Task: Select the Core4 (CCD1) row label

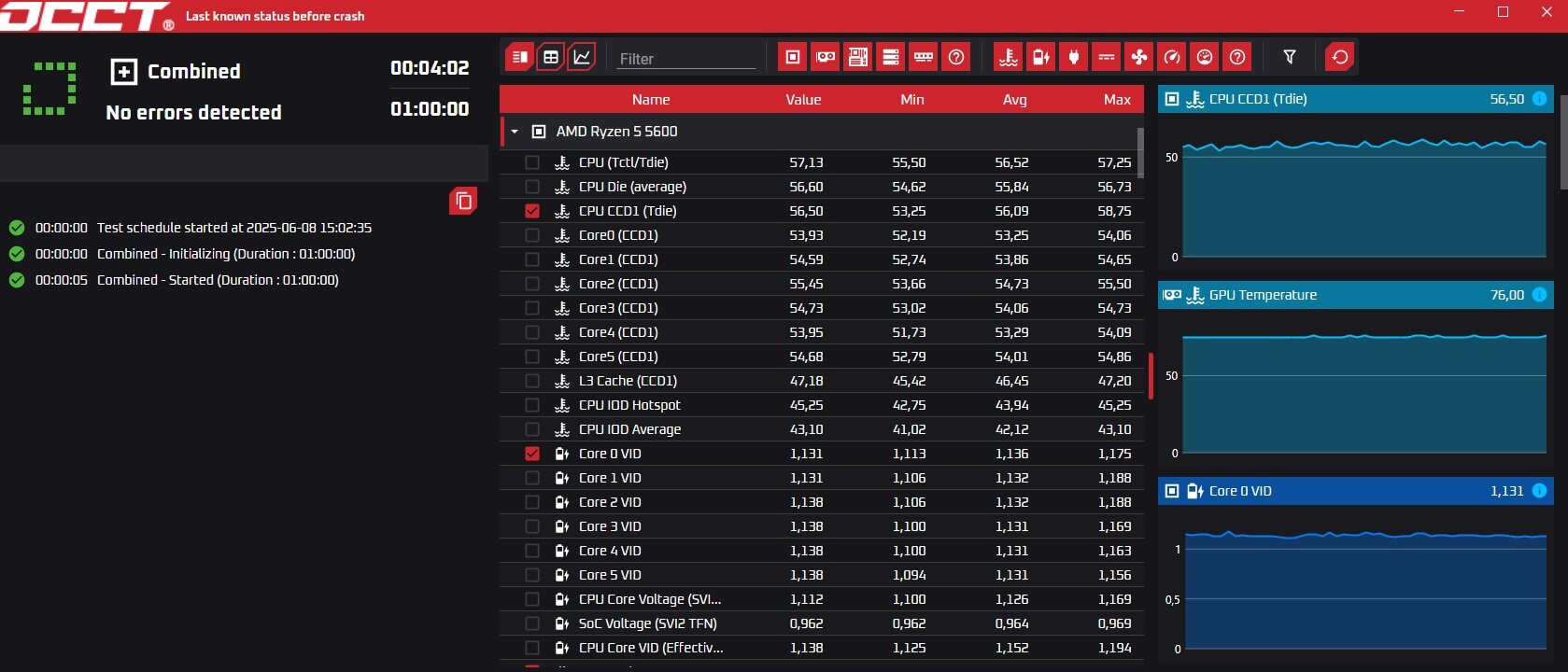Action: point(618,332)
